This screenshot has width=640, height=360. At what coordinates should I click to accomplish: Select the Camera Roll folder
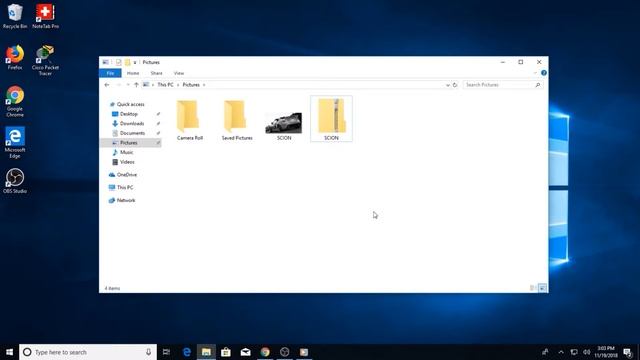(x=190, y=120)
